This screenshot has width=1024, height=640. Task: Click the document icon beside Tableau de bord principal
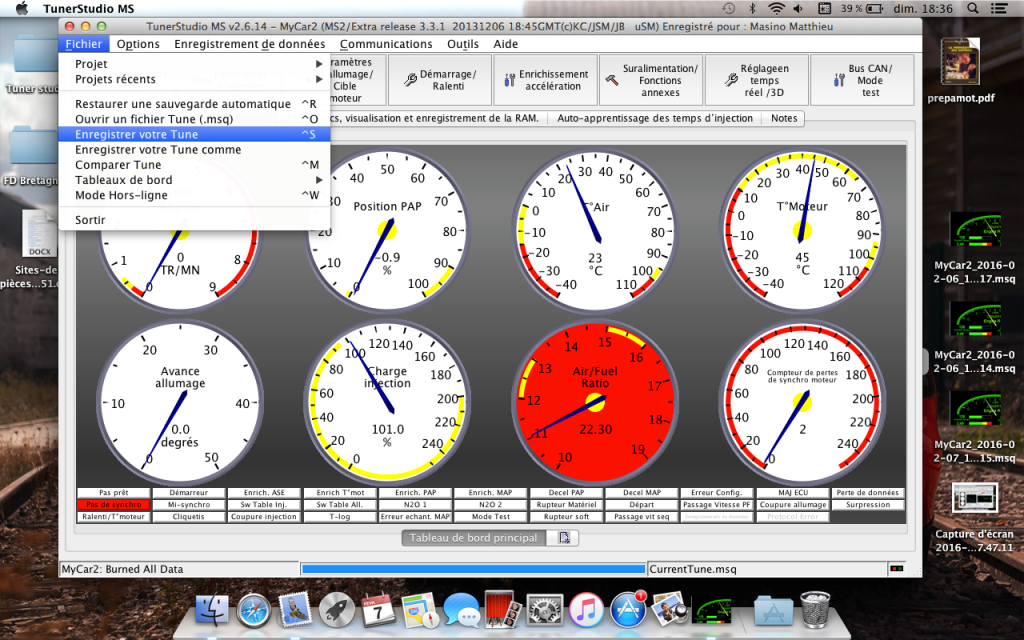[x=564, y=537]
